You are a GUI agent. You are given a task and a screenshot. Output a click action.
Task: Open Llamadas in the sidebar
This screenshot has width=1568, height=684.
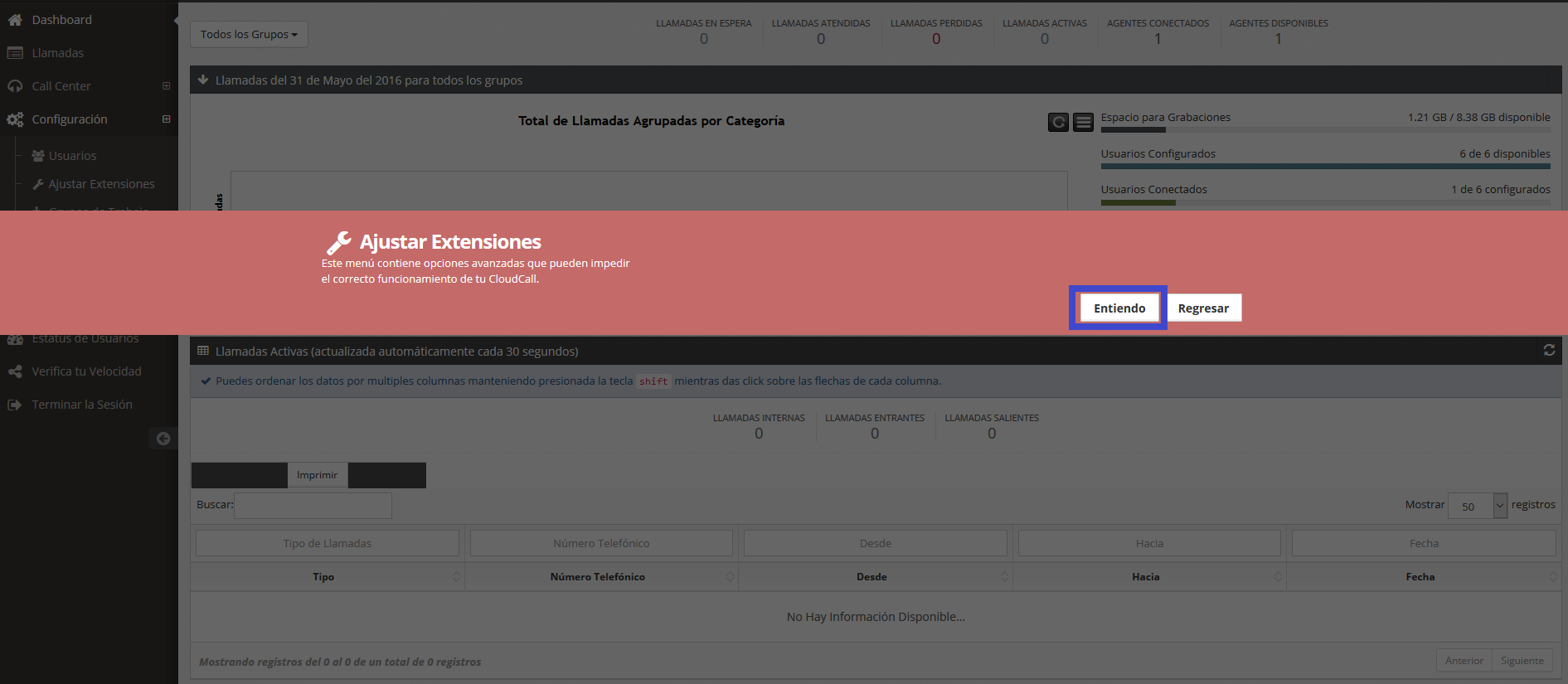pyautogui.click(x=57, y=53)
